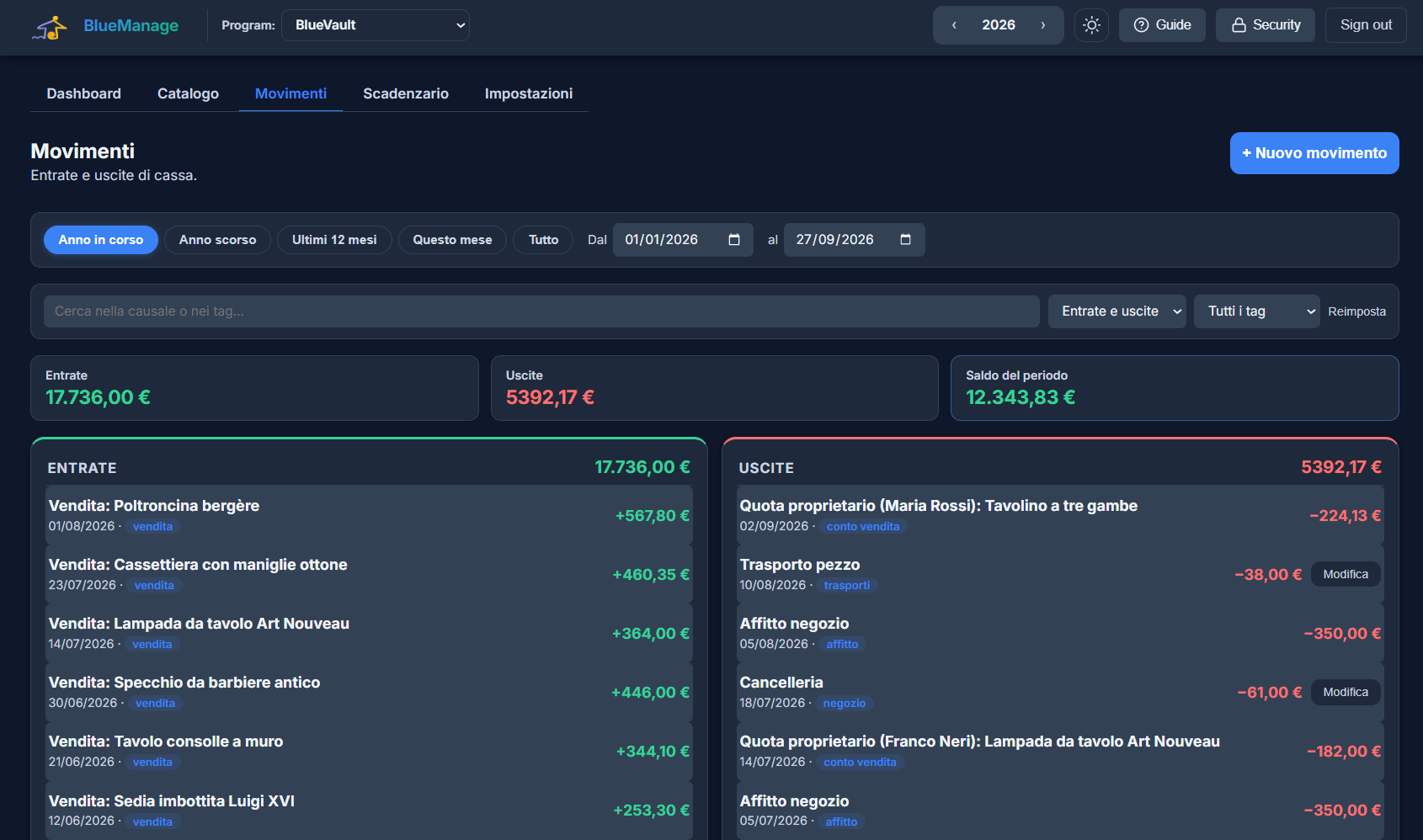Expand the Entrate e uscite dropdown
This screenshot has width=1423, height=840.
click(x=1117, y=311)
